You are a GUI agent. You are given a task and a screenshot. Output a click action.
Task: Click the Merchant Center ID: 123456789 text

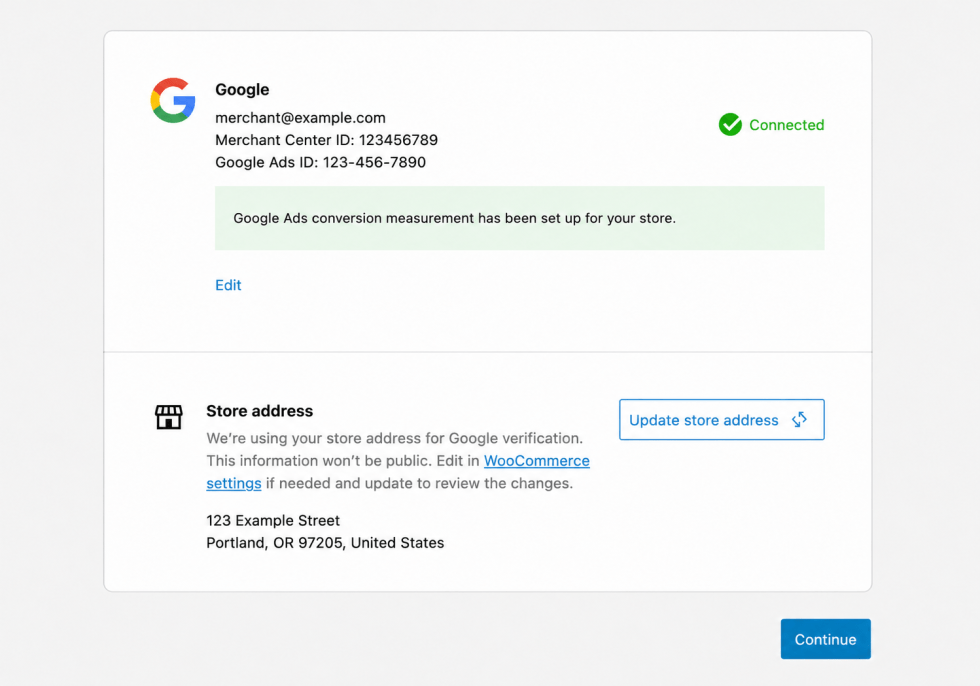point(326,140)
